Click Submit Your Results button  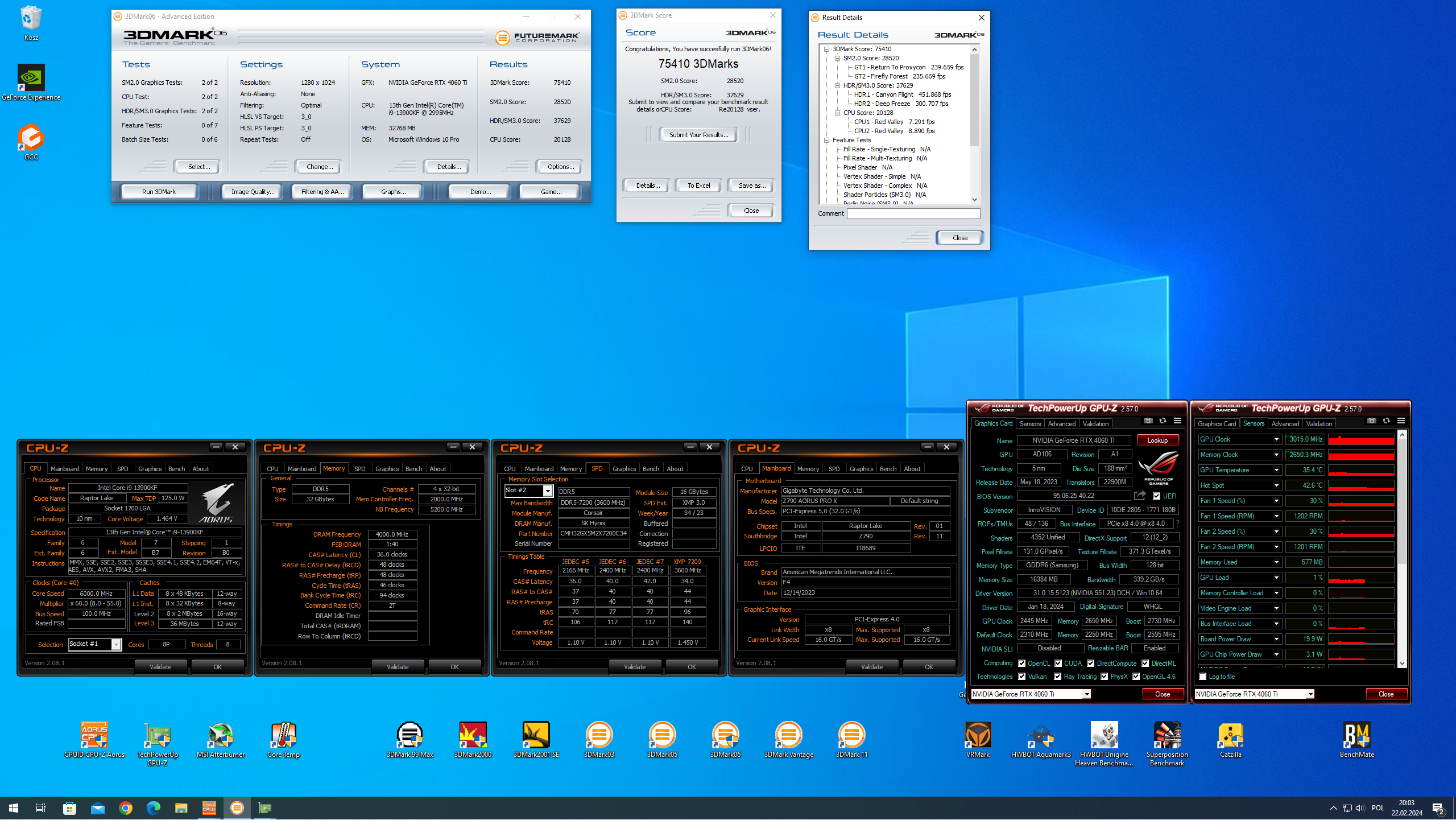[698, 135]
